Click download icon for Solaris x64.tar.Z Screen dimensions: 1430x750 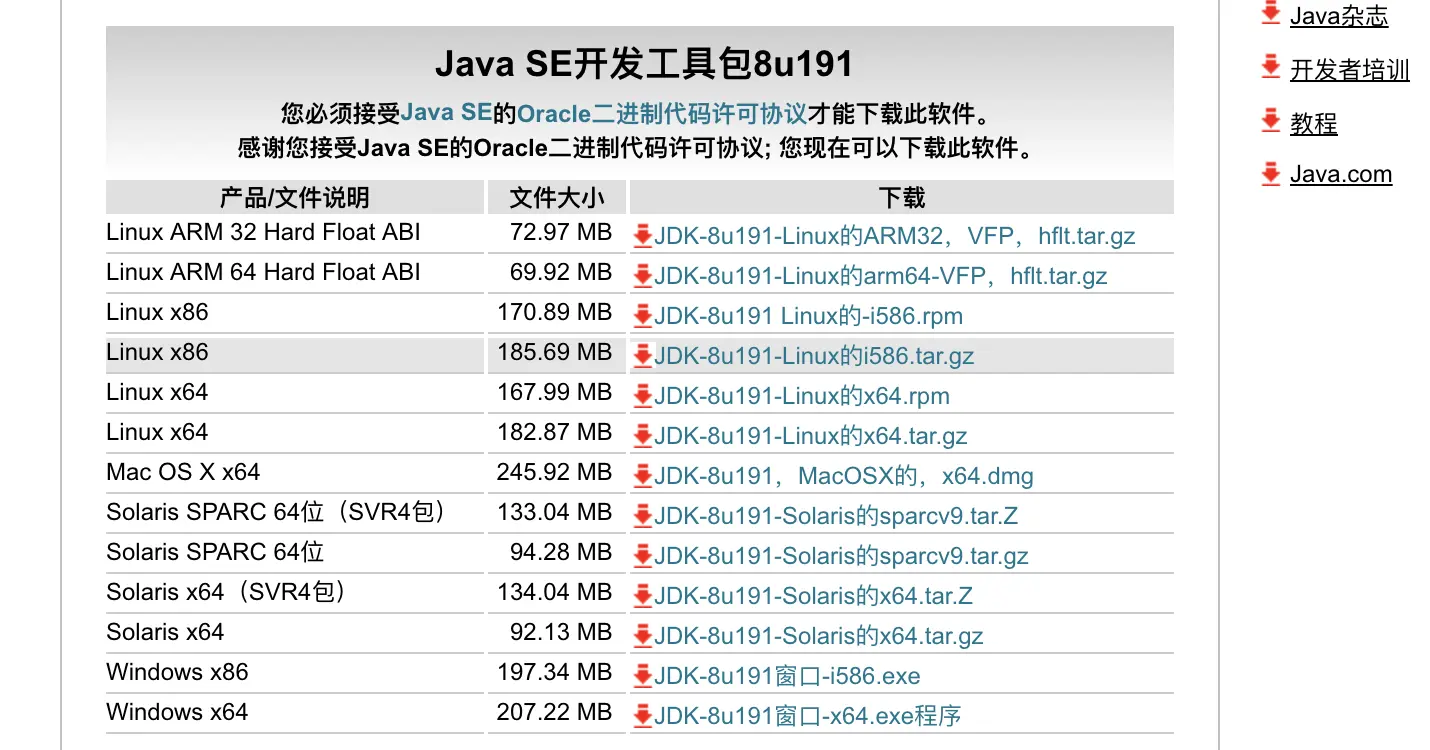pos(643,597)
